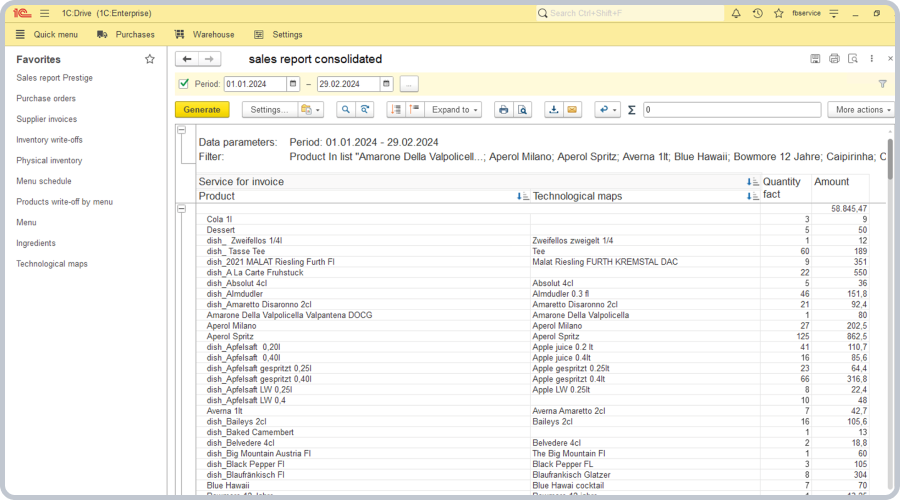
Task: Open the Expand to dropdown
Action: 453,110
